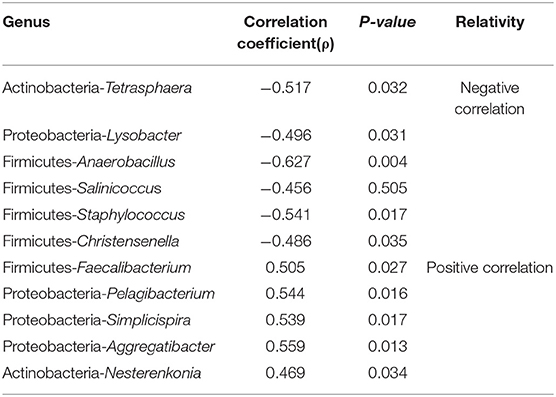Select Proteobacteria-Pelagibacterium genus cell

click(x=109, y=294)
